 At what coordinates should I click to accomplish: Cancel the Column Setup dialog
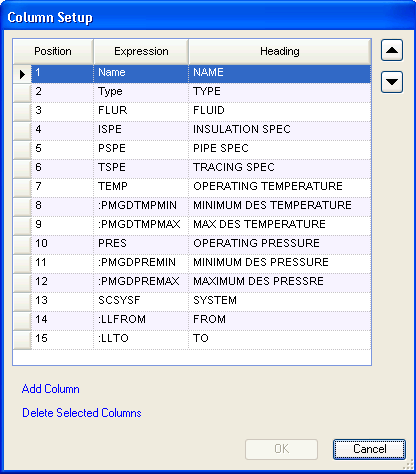point(369,449)
